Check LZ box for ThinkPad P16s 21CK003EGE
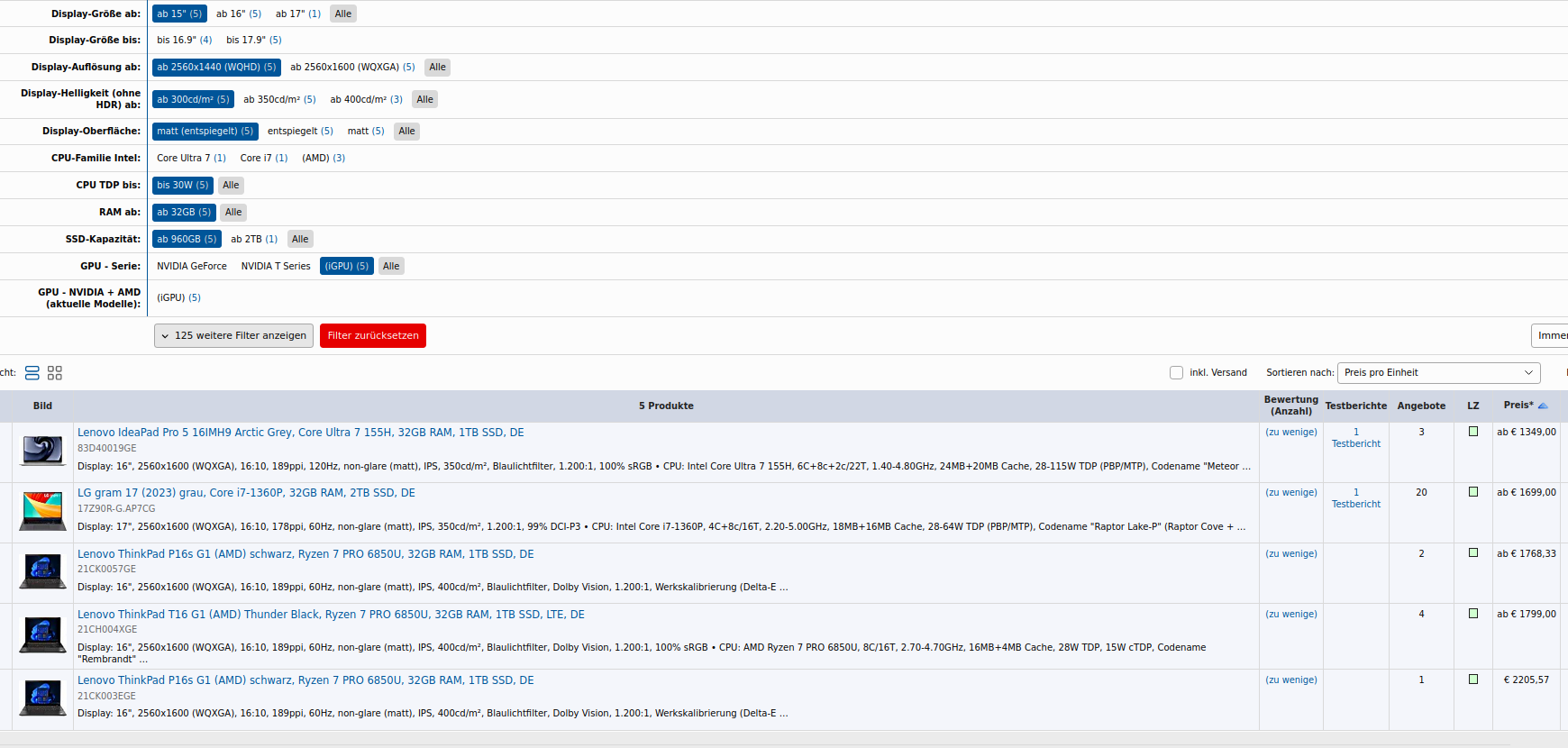The height and width of the screenshot is (748, 1568). pos(1473,680)
